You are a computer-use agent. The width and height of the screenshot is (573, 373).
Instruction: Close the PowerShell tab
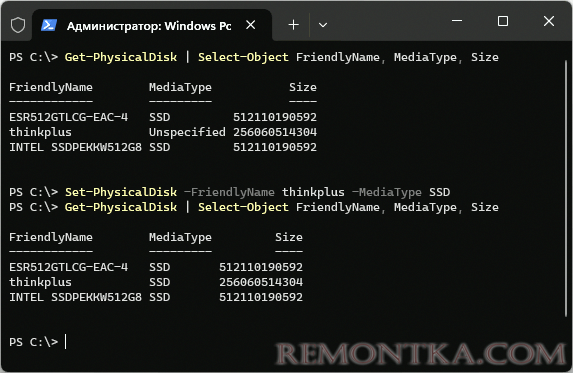pyautogui.click(x=251, y=25)
